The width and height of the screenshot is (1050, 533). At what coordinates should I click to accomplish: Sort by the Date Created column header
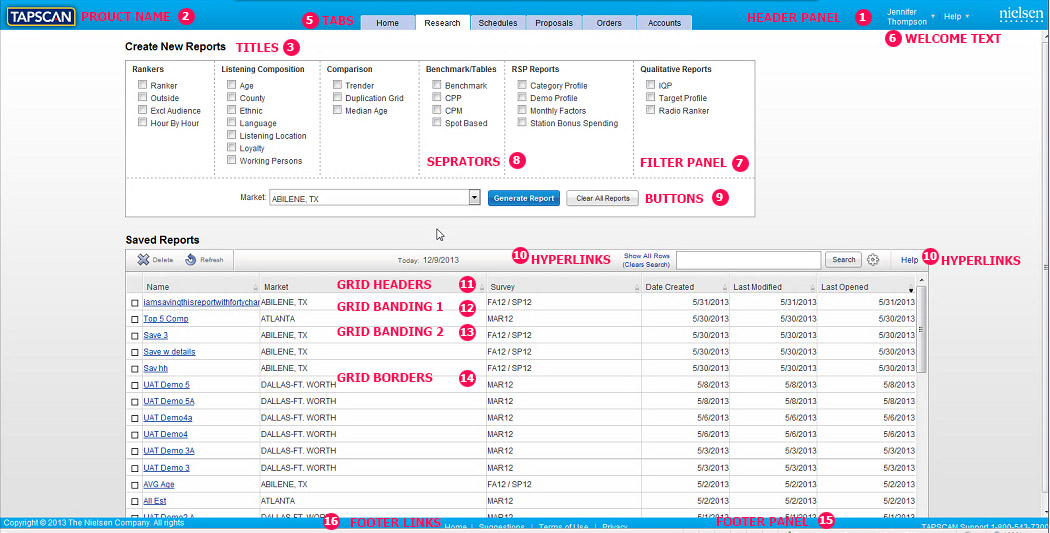click(x=685, y=287)
